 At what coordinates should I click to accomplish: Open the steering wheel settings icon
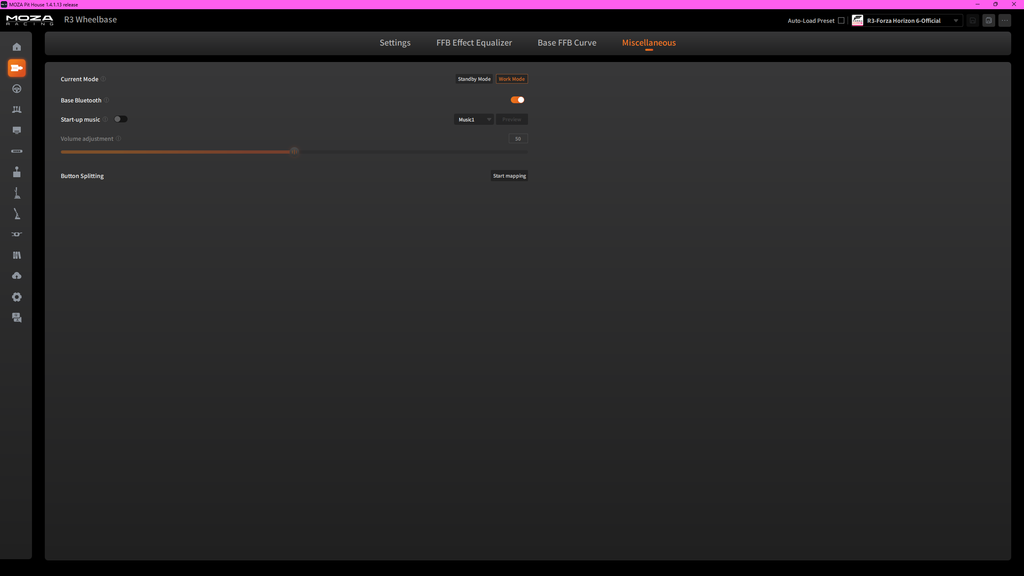17,89
